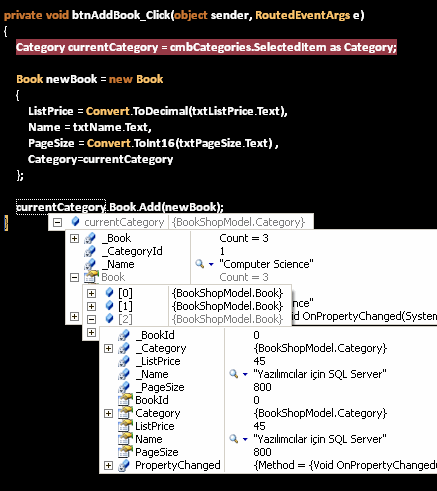Image resolution: width=437 pixels, height=491 pixels.
Task: Expand the _Category field of book [2]
Action: coord(108,348)
